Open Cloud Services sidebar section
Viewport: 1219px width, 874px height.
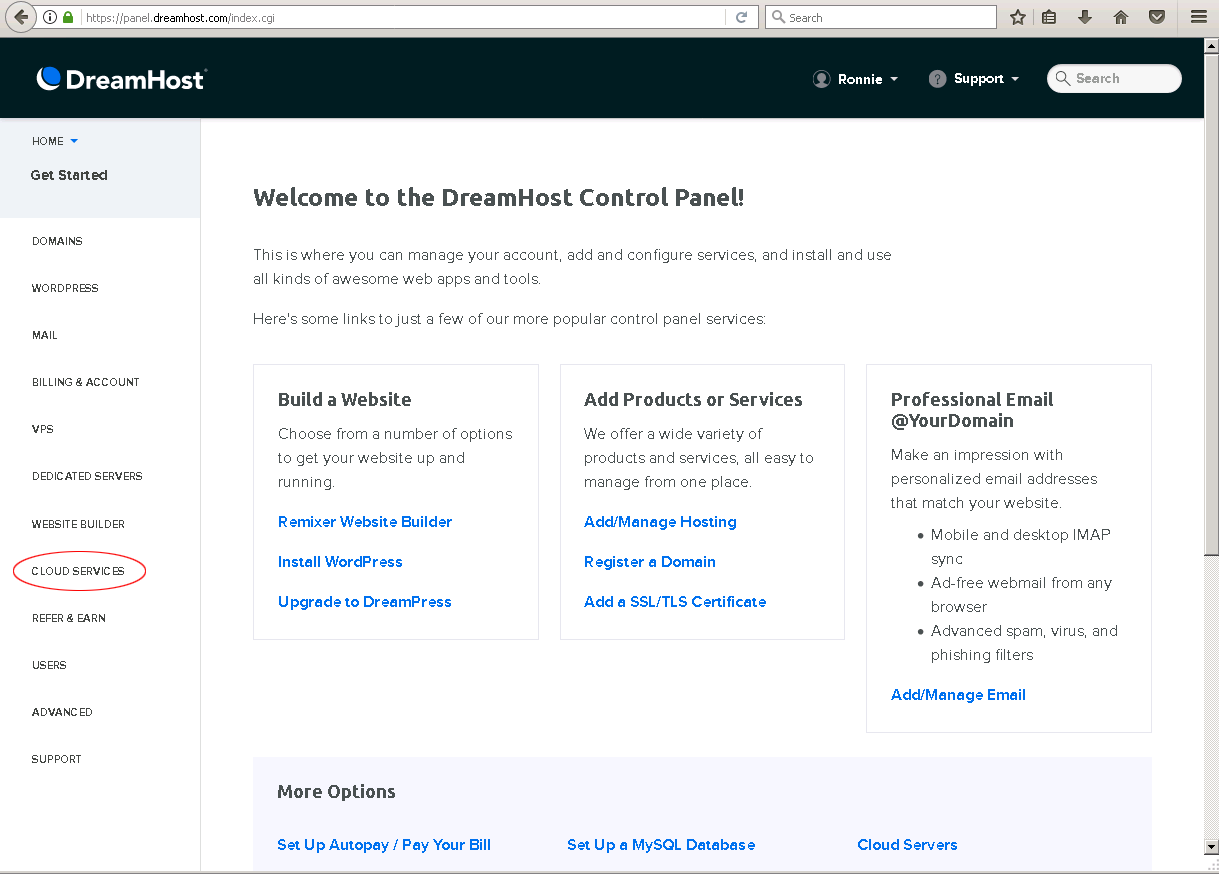78,571
